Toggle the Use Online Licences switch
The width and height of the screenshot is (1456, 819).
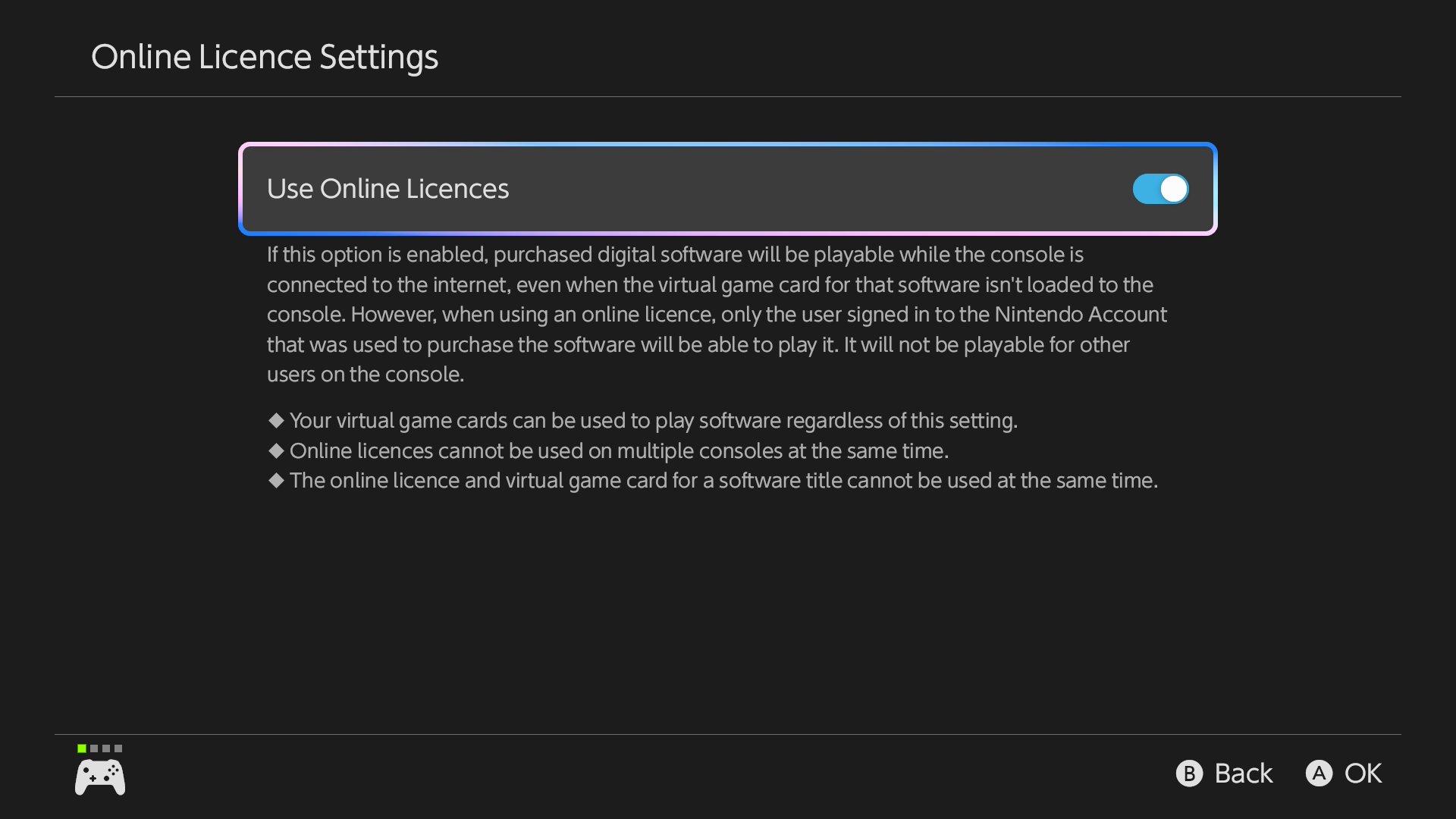[1160, 189]
